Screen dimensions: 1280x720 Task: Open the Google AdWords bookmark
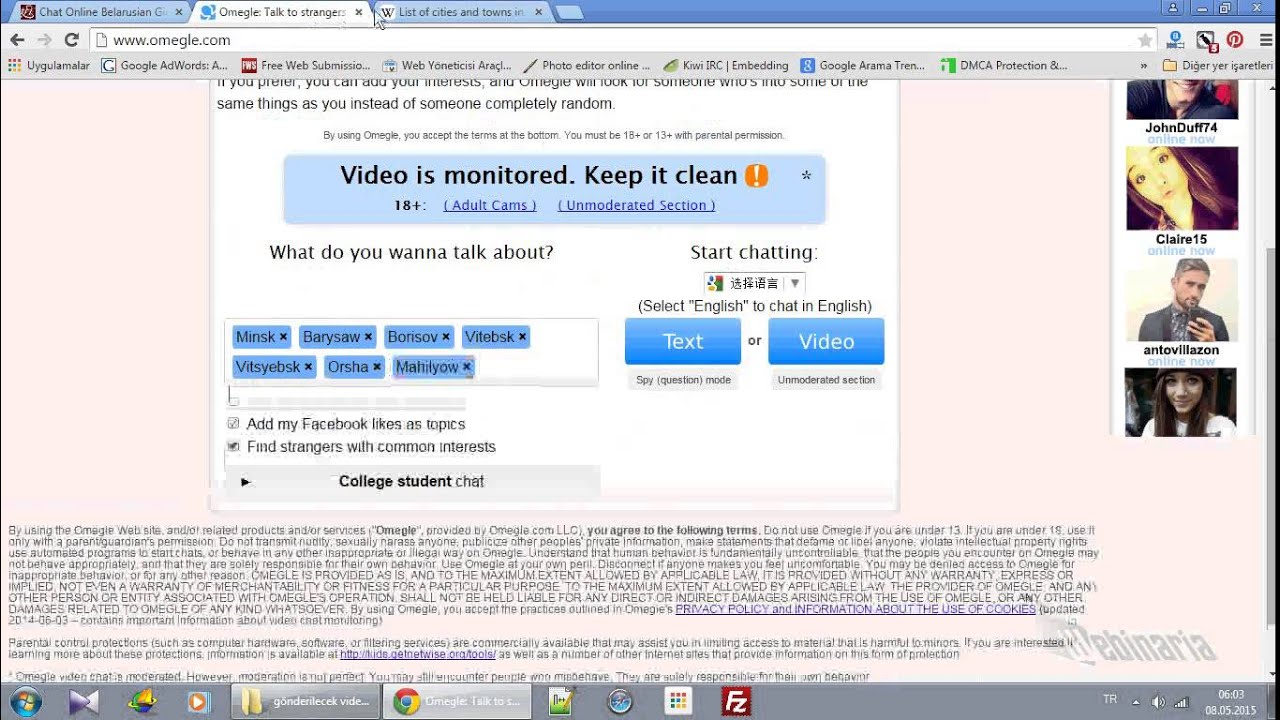tap(165, 66)
